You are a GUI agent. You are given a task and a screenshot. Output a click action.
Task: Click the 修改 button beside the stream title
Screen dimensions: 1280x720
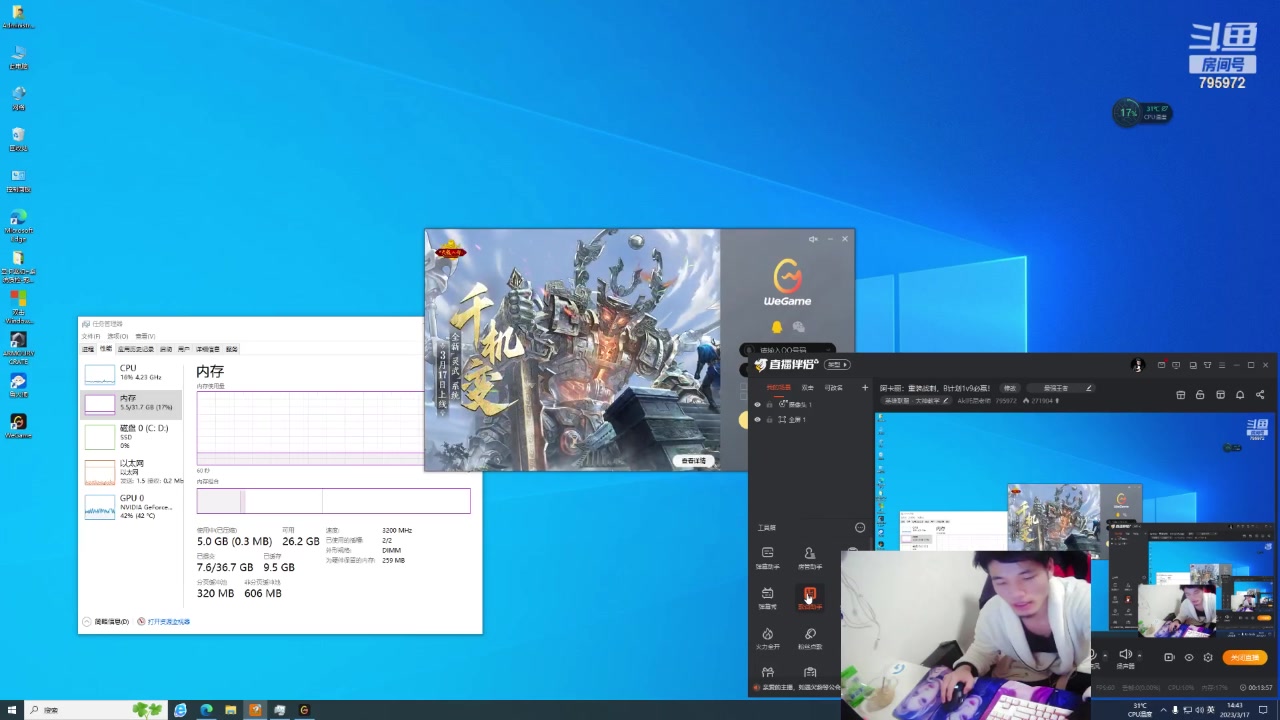pyautogui.click(x=1009, y=388)
